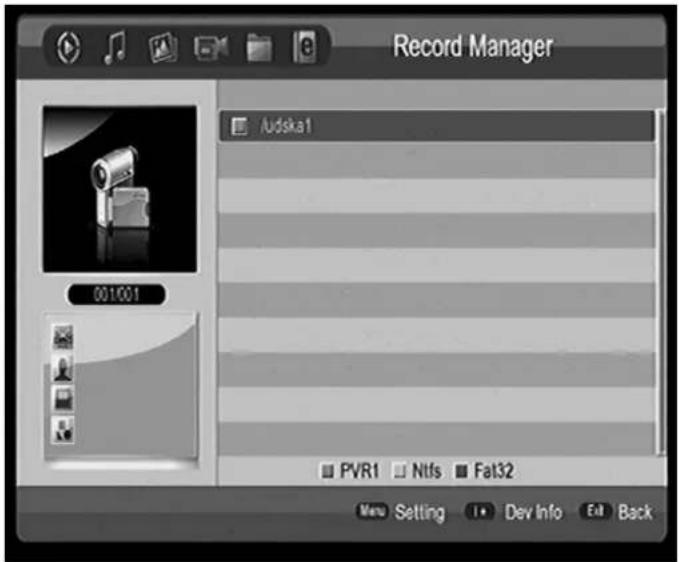The height and width of the screenshot is (562, 679).
Task: Click the Record Manager title text
Action: click(473, 46)
